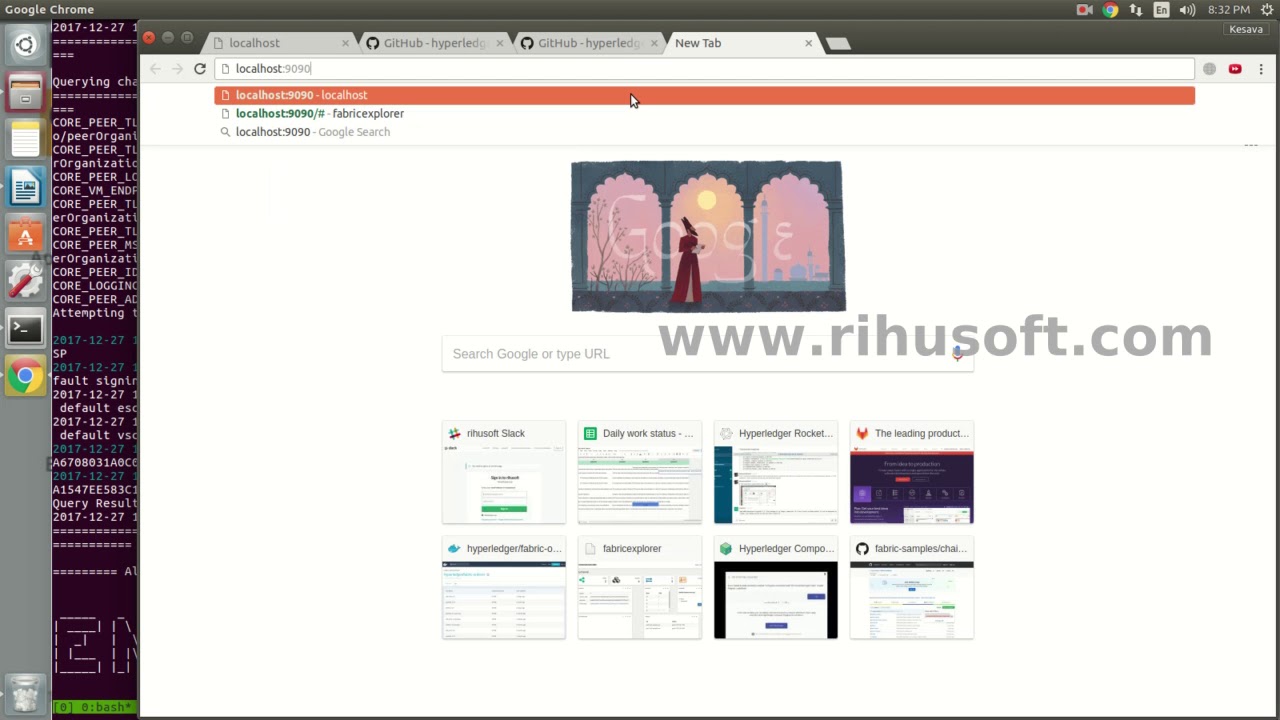Click the 'fault signin' line in the terminal

tap(95, 381)
